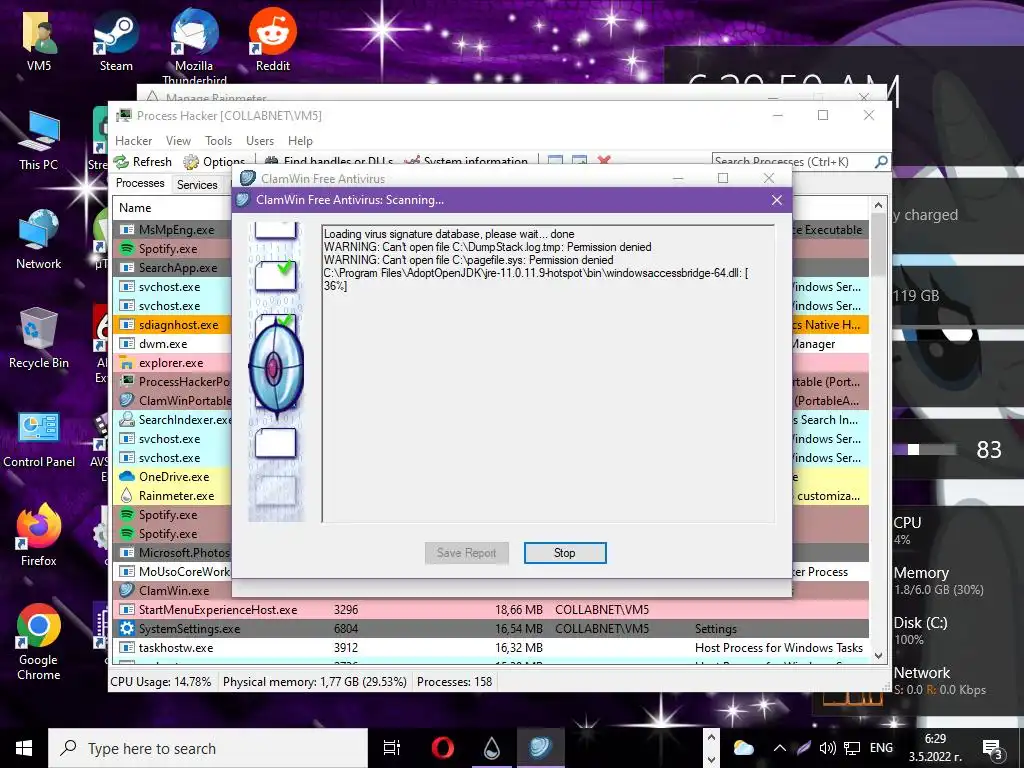The width and height of the screenshot is (1024, 768).
Task: Click the find-window icon in the Process Hacker toolbar
Action: click(555, 160)
